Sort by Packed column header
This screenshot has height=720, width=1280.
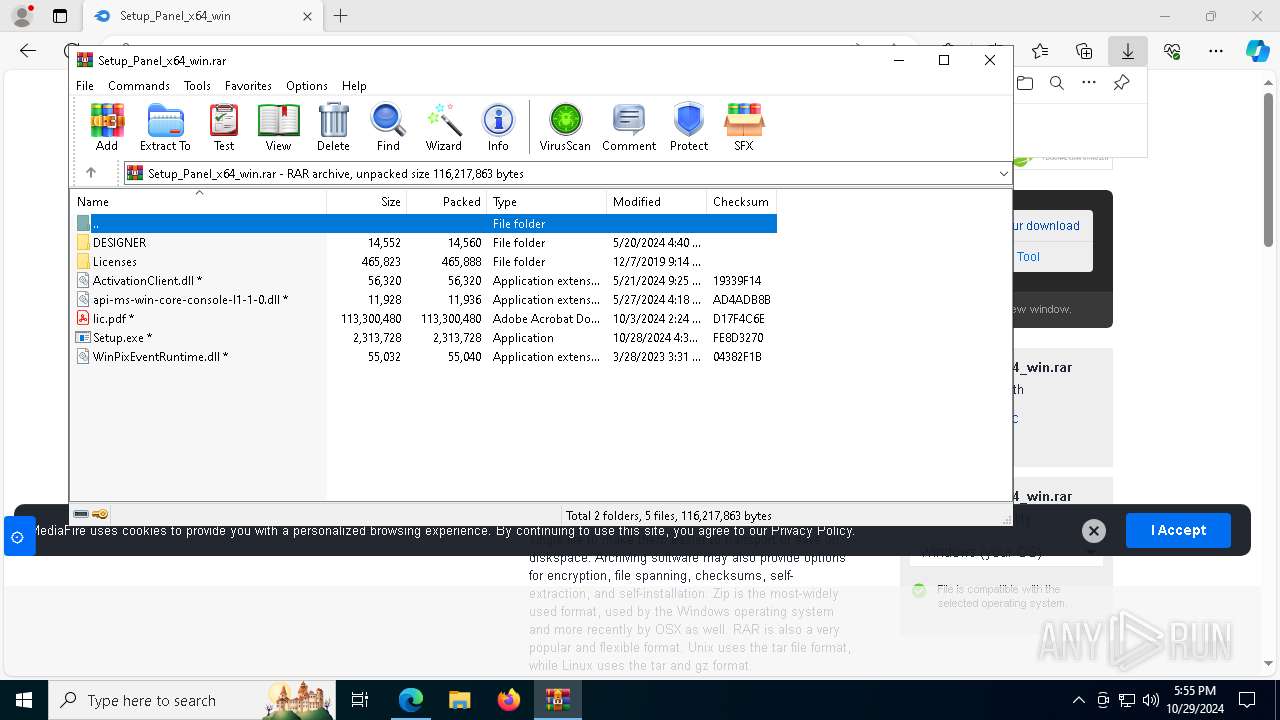coord(447,201)
